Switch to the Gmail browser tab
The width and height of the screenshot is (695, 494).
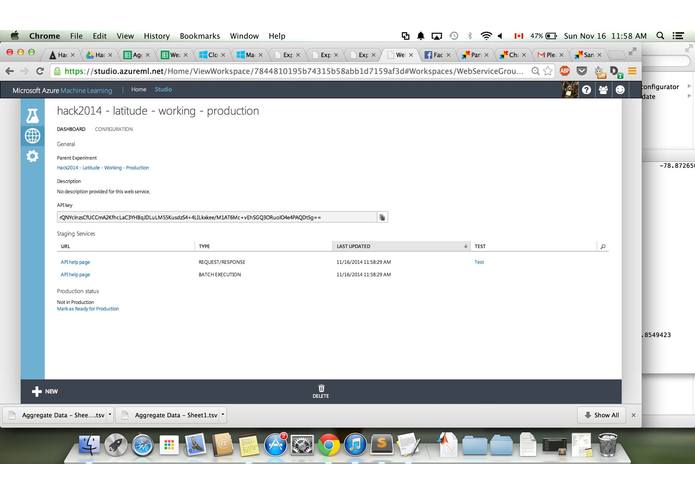[550, 55]
